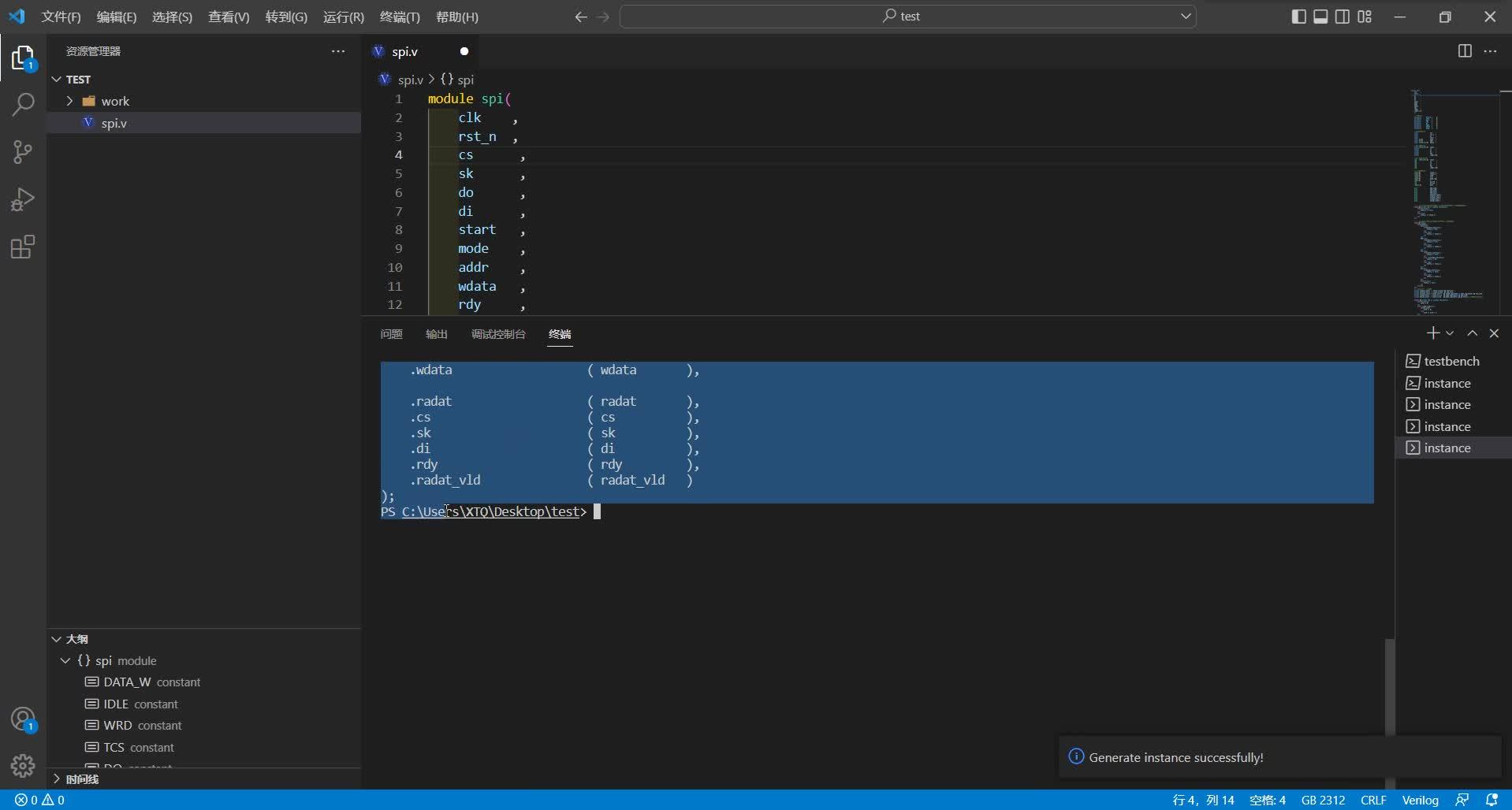This screenshot has width=1512, height=810.
Task: Toggle the primary sidebar visibility
Action: 1297,16
